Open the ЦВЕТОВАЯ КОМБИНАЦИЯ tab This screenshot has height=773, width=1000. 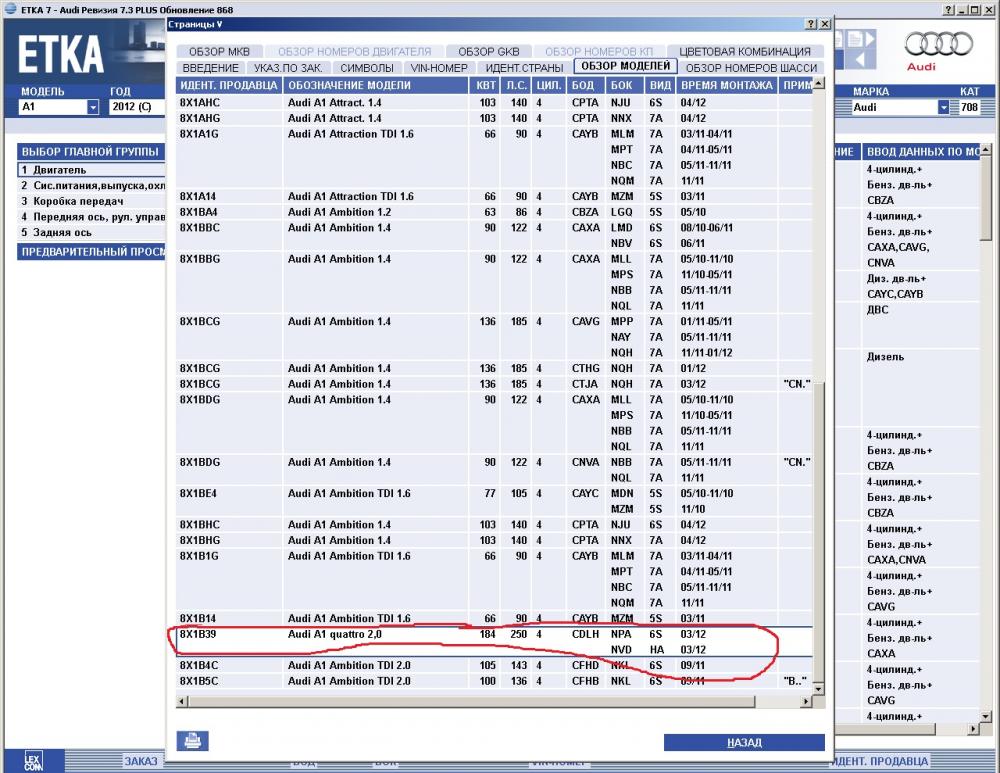[745, 52]
